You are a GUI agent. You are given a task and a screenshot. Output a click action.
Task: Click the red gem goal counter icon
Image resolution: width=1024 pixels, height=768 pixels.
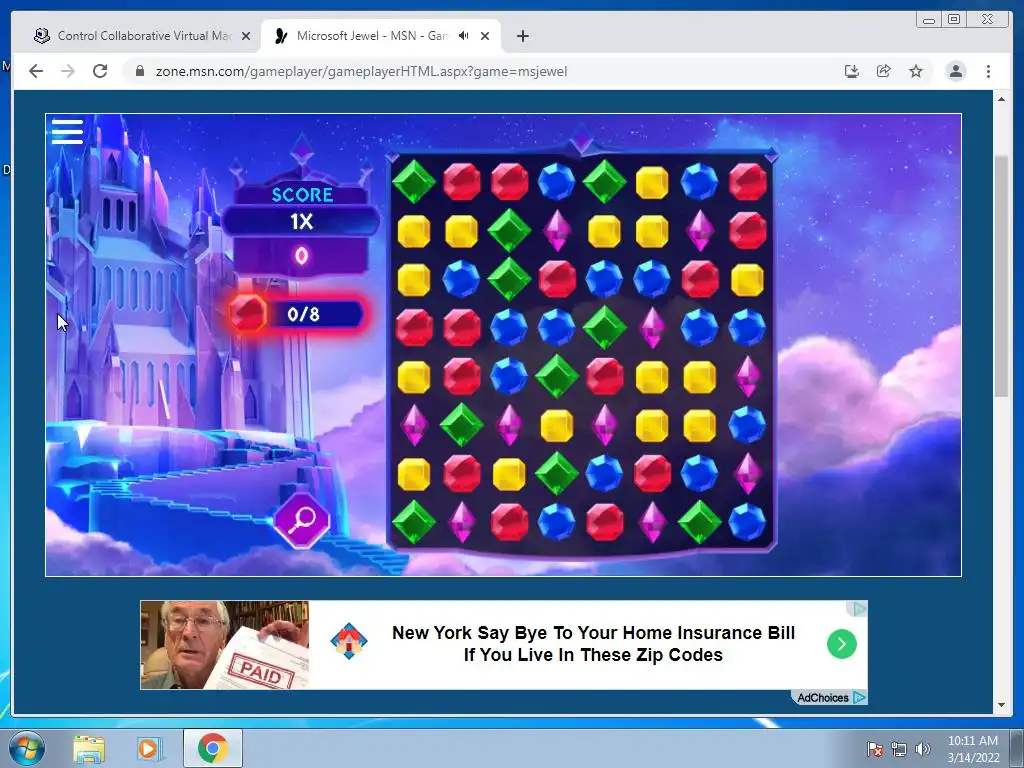pyautogui.click(x=248, y=314)
